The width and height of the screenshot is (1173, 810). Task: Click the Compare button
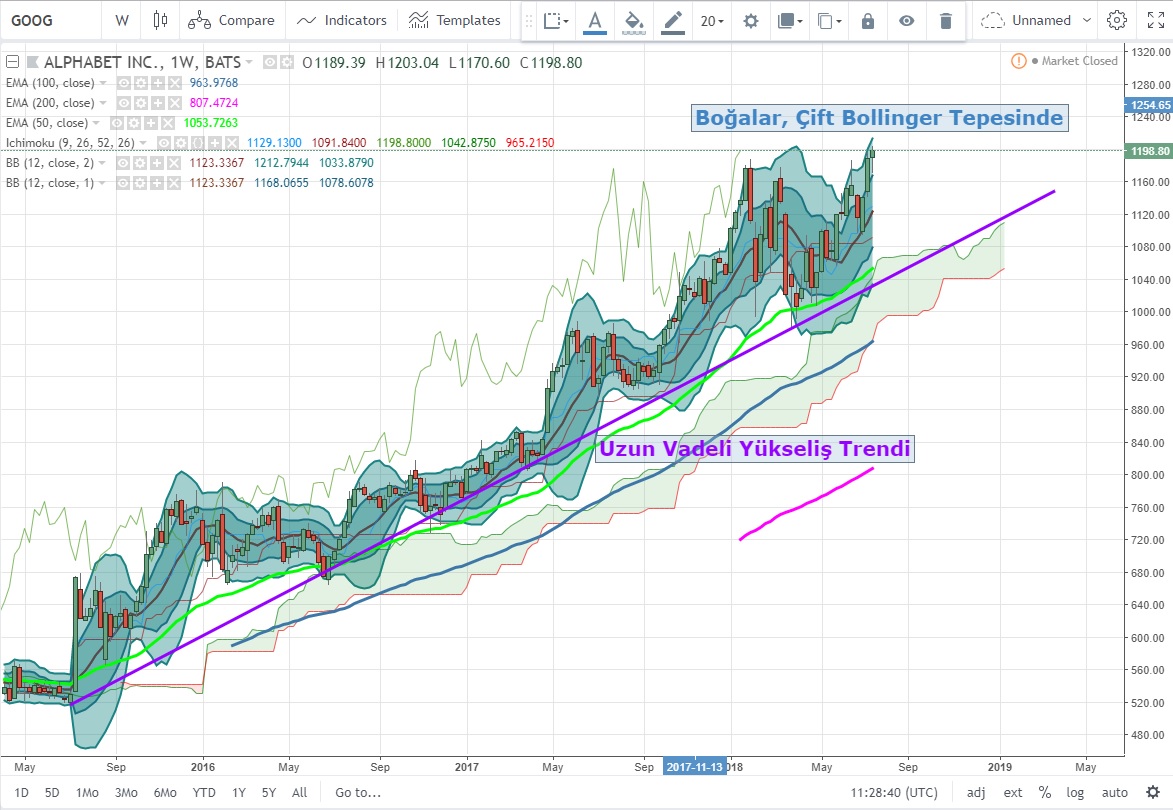tap(232, 20)
